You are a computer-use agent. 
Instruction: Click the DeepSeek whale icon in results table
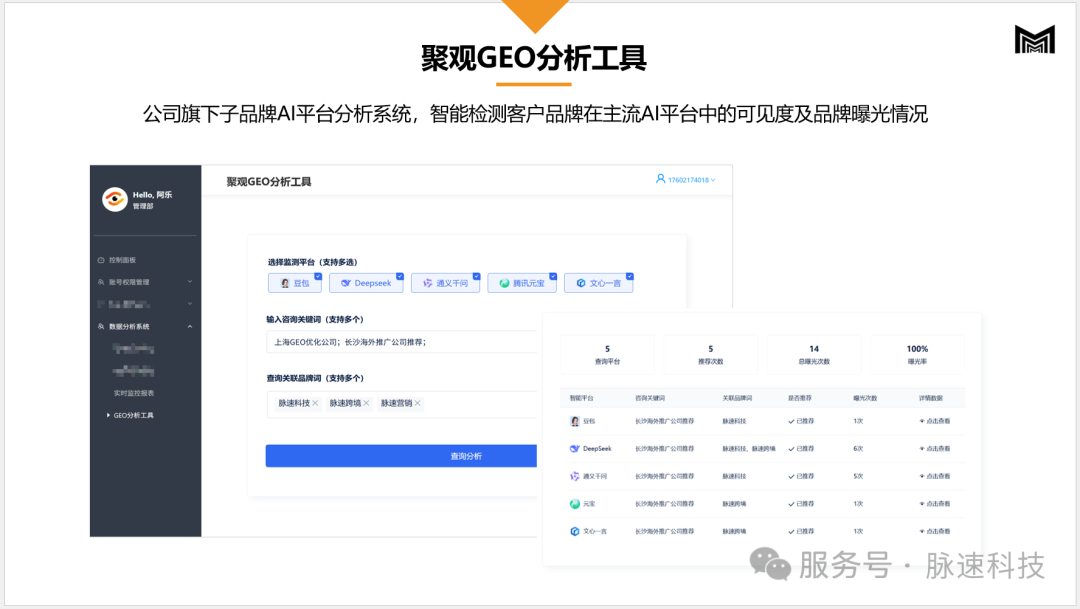tap(574, 448)
